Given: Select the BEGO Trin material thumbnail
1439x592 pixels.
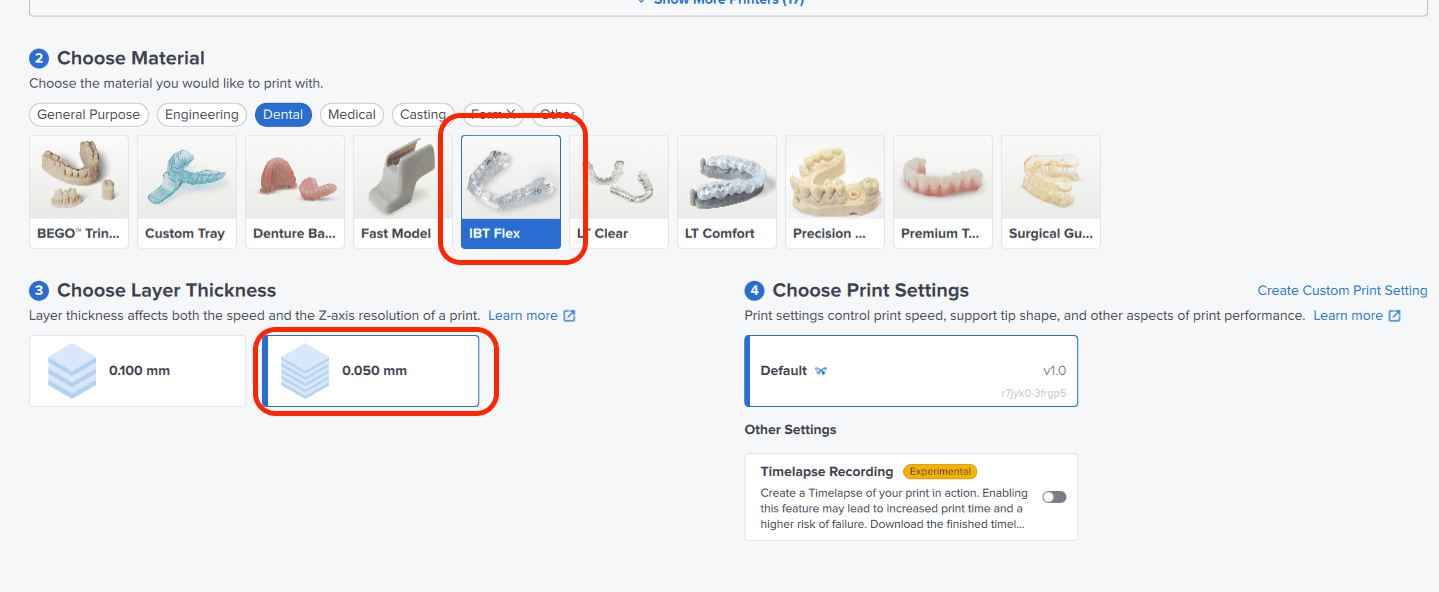Looking at the screenshot, I should [79, 190].
